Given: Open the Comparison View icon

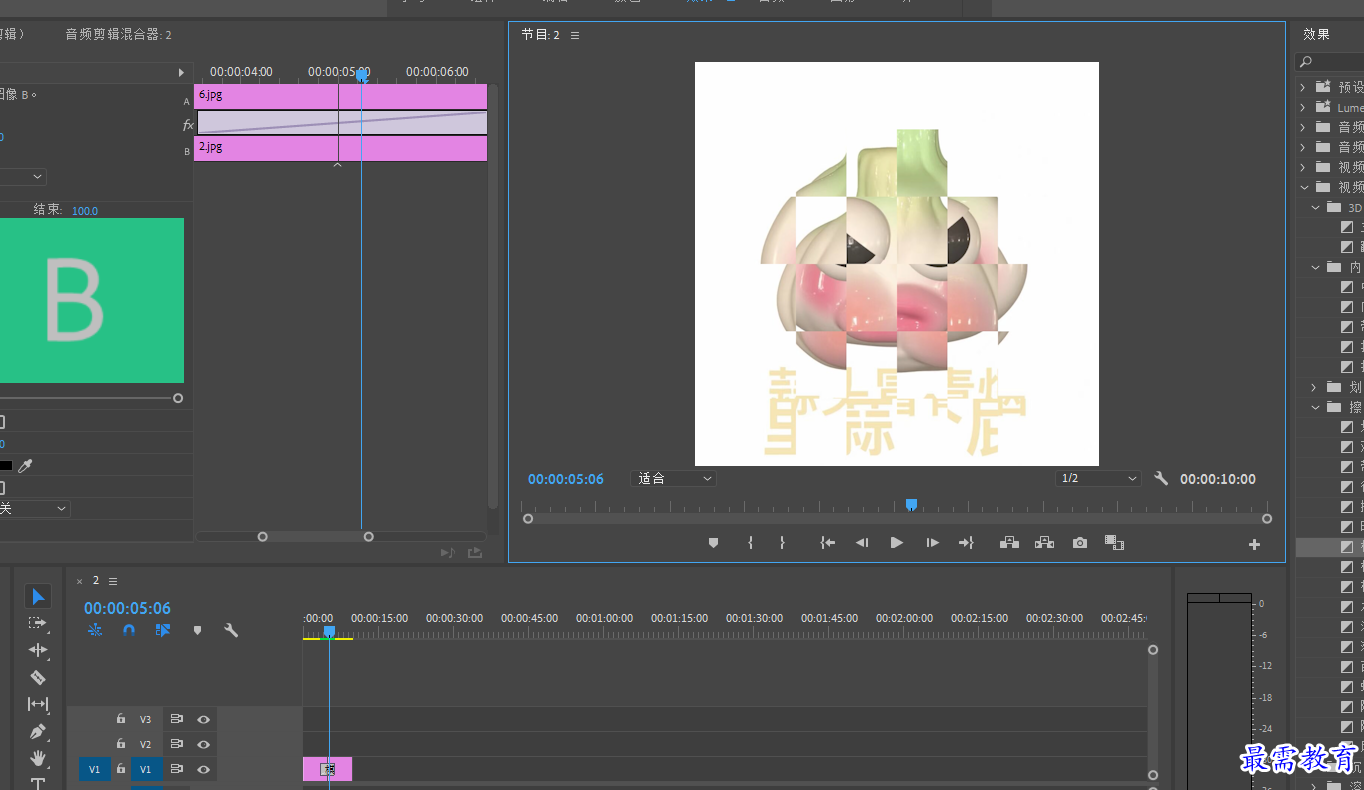Looking at the screenshot, I should pos(1115,543).
